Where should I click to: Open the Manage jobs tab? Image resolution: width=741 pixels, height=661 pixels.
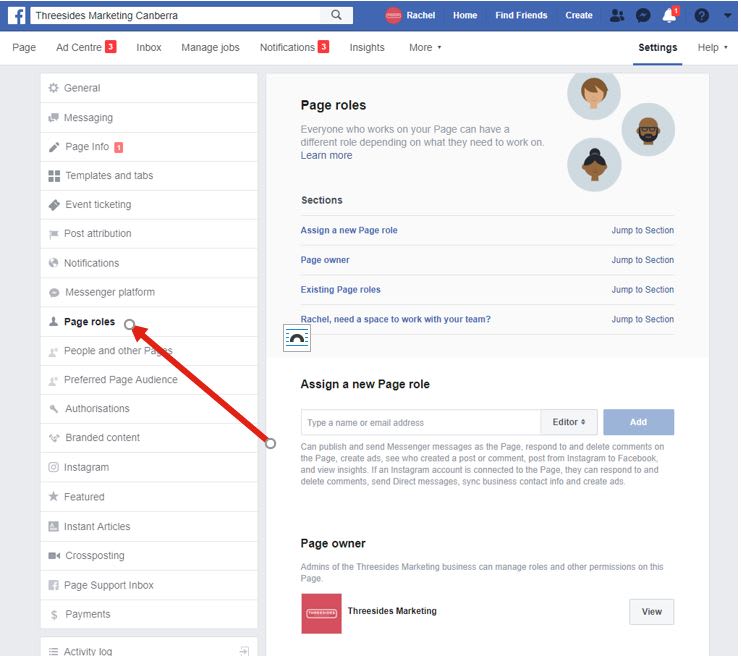211,48
